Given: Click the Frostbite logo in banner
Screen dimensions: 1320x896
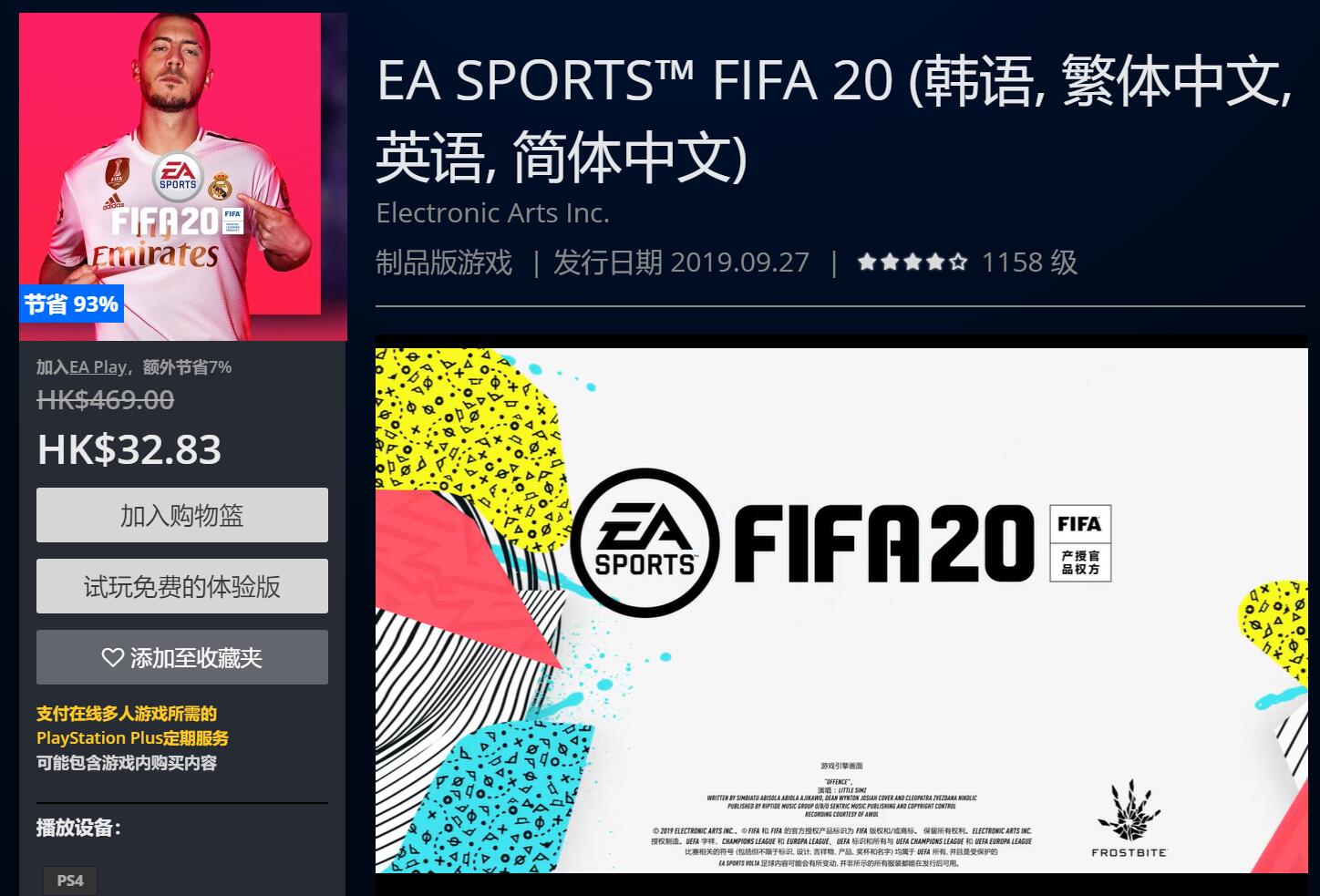Looking at the screenshot, I should [1129, 819].
